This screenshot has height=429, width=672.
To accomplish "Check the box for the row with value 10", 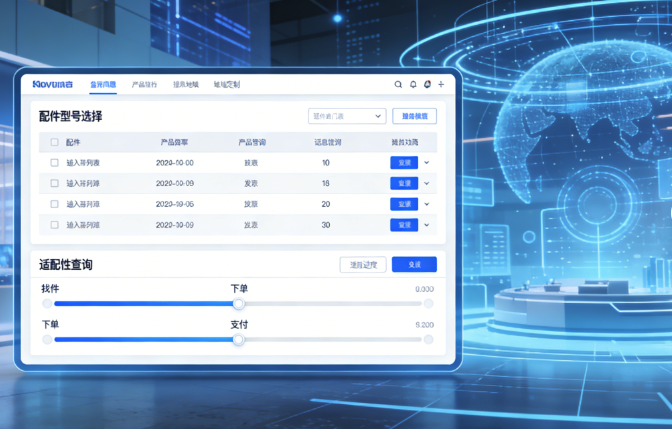I will (55, 162).
